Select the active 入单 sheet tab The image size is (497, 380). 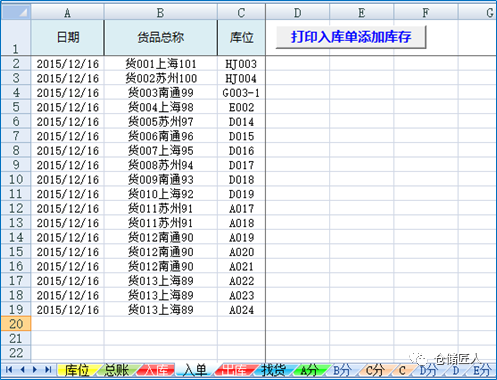[x=195, y=370]
